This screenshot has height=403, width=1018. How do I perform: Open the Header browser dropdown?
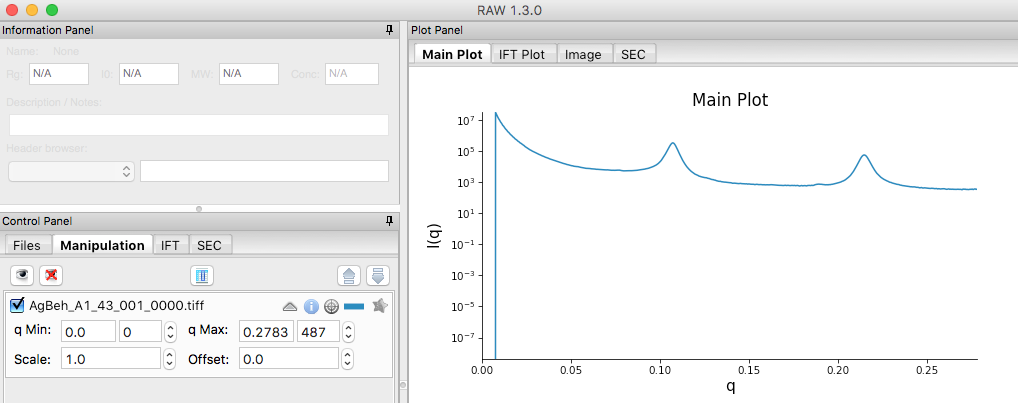pyautogui.click(x=71, y=171)
